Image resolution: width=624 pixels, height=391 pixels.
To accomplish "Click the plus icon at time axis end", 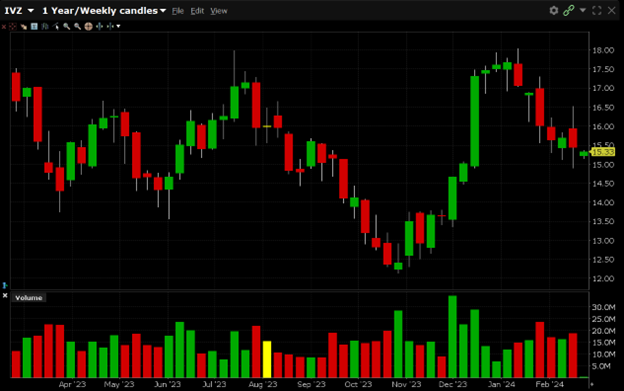I will click(x=592, y=384).
